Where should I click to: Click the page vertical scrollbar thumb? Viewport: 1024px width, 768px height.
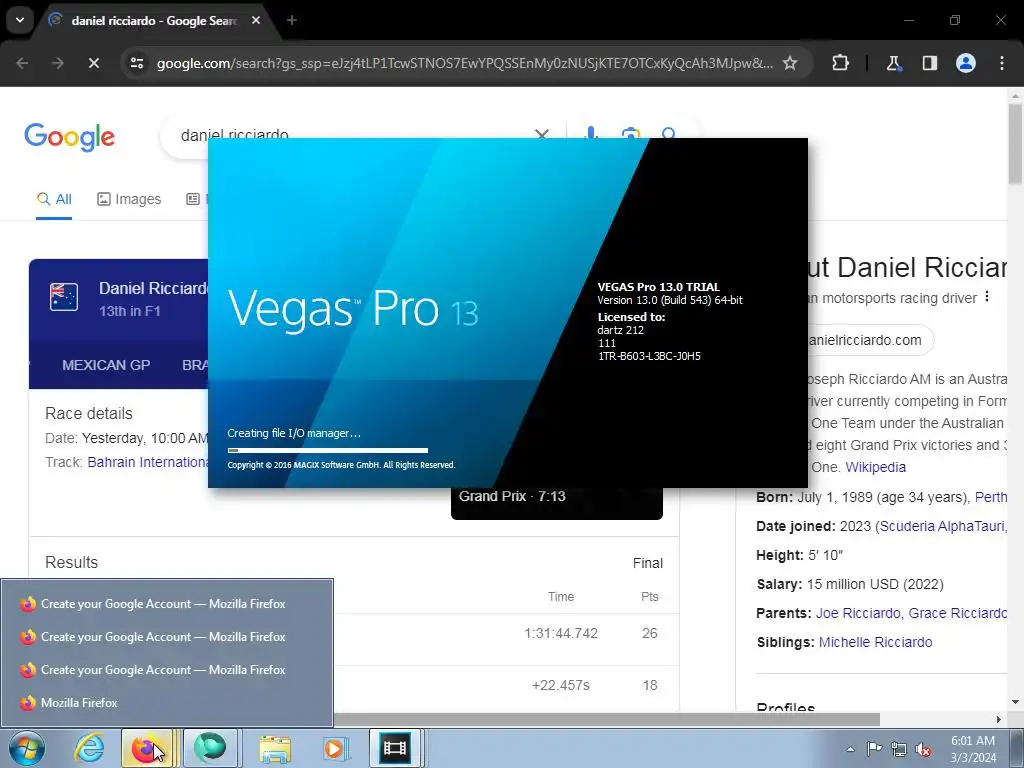pos(1016,142)
